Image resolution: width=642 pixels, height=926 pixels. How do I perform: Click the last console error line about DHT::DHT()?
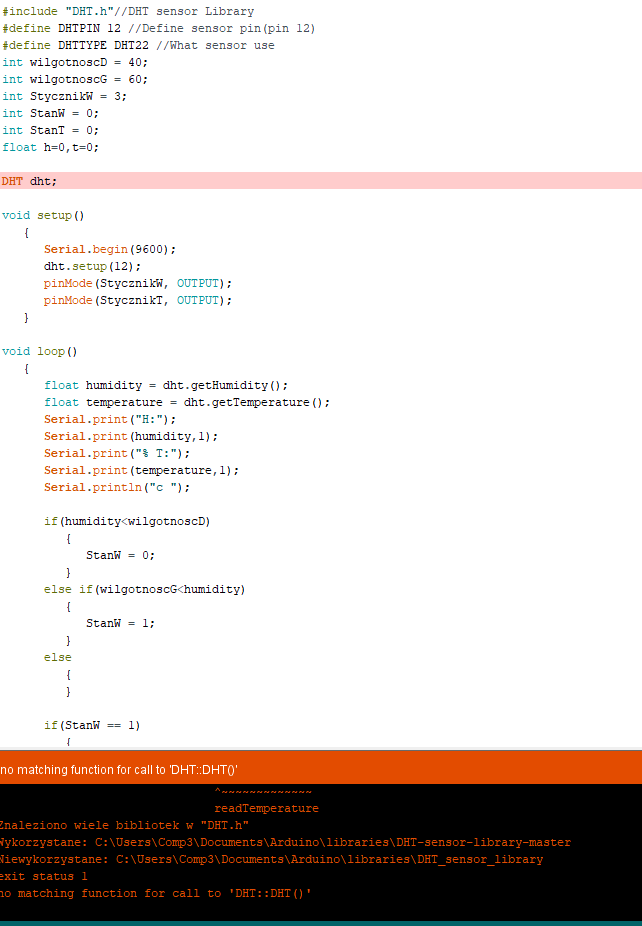click(155, 894)
